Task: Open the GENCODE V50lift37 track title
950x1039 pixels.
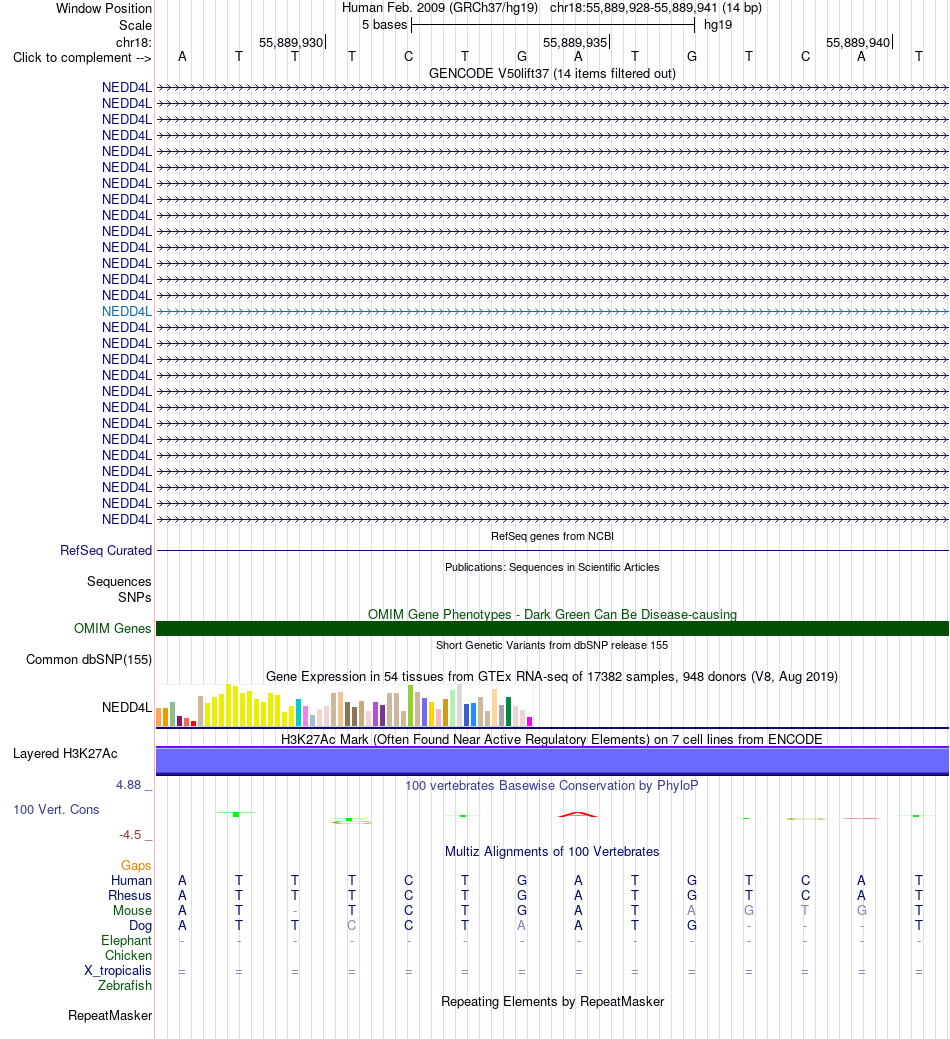Action: 553,74
